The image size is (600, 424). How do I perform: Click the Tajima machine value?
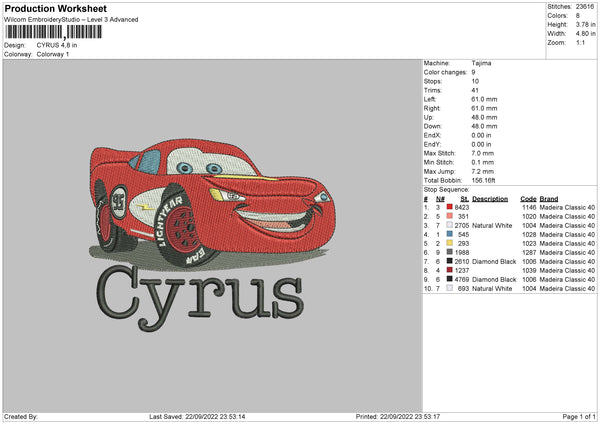pos(481,63)
